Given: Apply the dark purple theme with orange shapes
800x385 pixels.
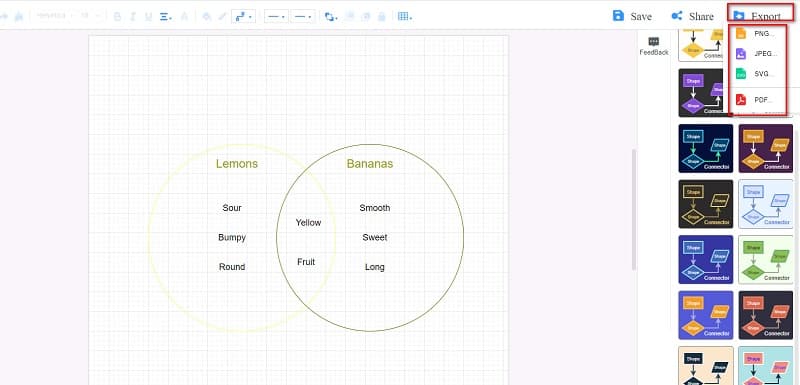Looking at the screenshot, I should click(766, 148).
